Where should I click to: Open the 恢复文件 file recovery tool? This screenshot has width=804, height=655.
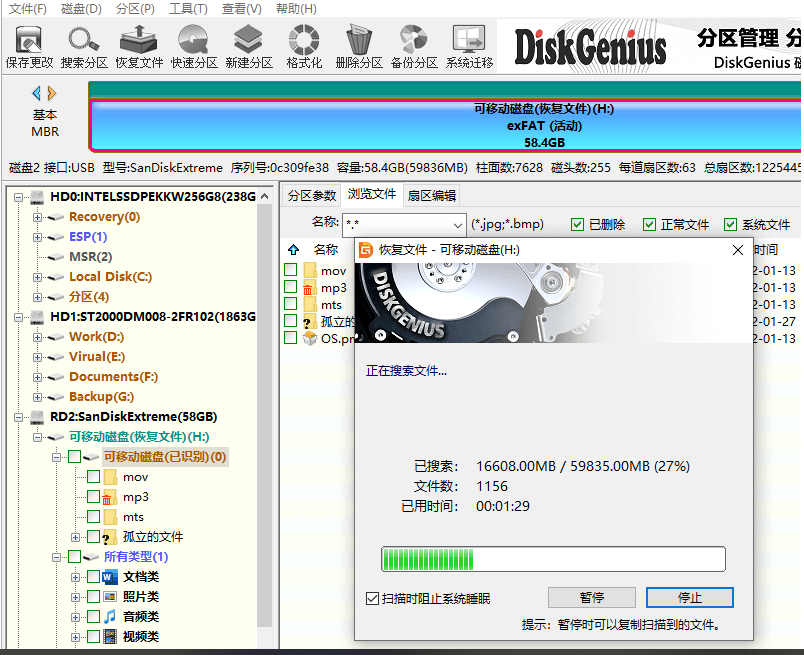tap(139, 47)
